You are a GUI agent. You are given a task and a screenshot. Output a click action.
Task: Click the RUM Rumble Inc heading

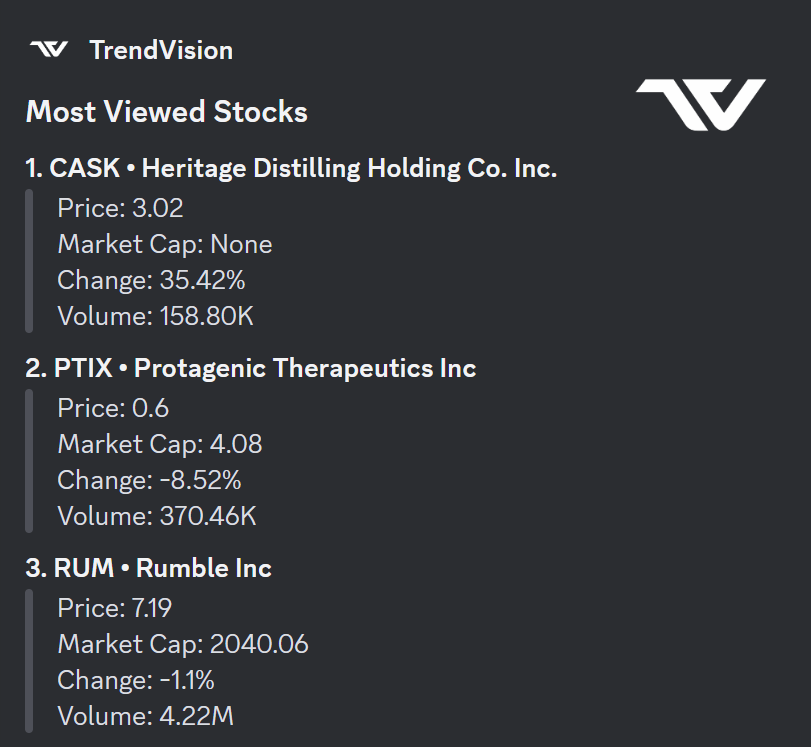(x=148, y=568)
